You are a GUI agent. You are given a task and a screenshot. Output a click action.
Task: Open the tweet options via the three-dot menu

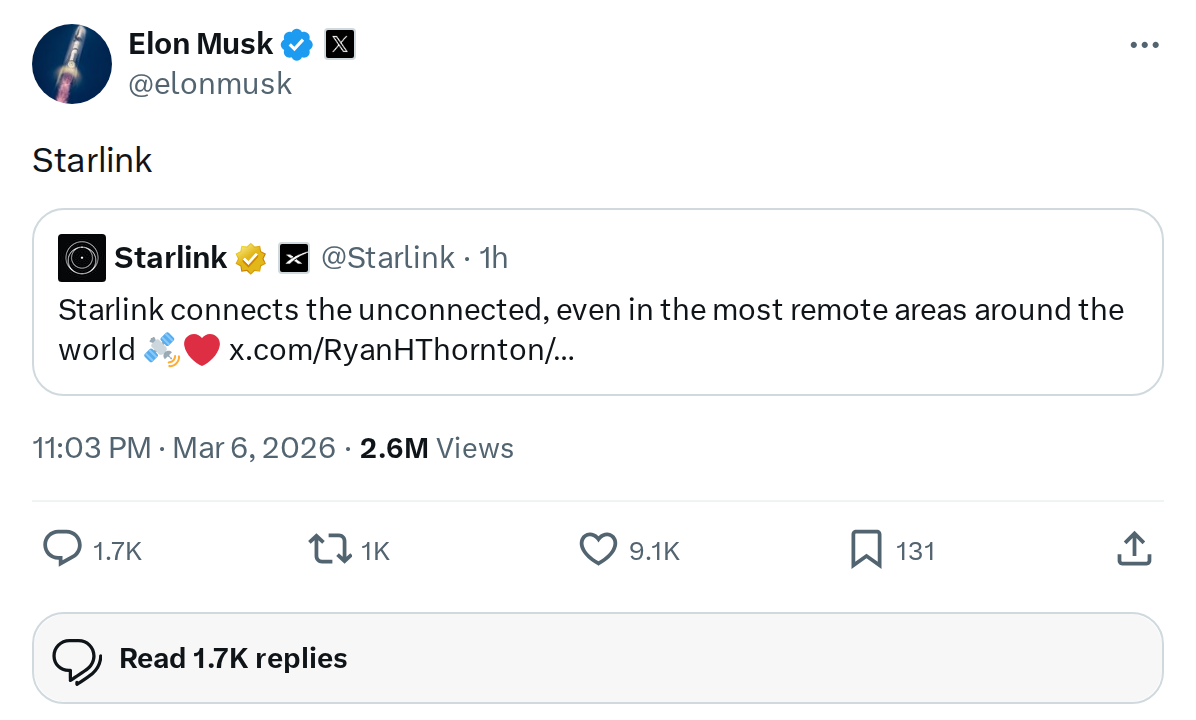1144,44
